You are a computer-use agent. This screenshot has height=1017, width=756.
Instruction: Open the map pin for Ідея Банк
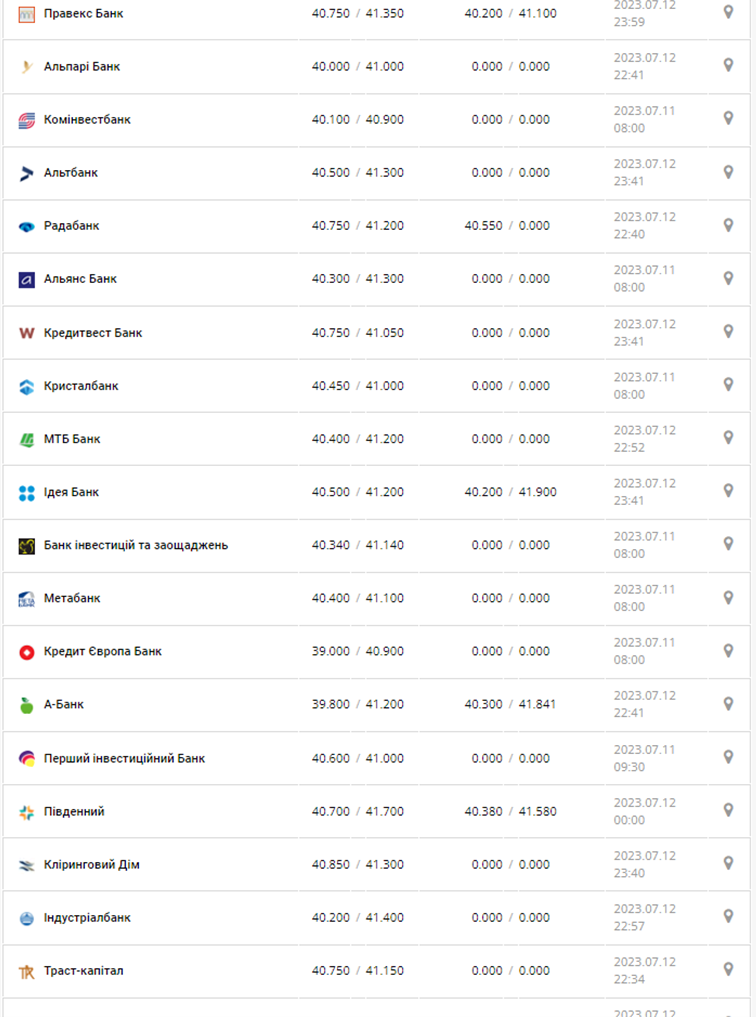point(728,490)
